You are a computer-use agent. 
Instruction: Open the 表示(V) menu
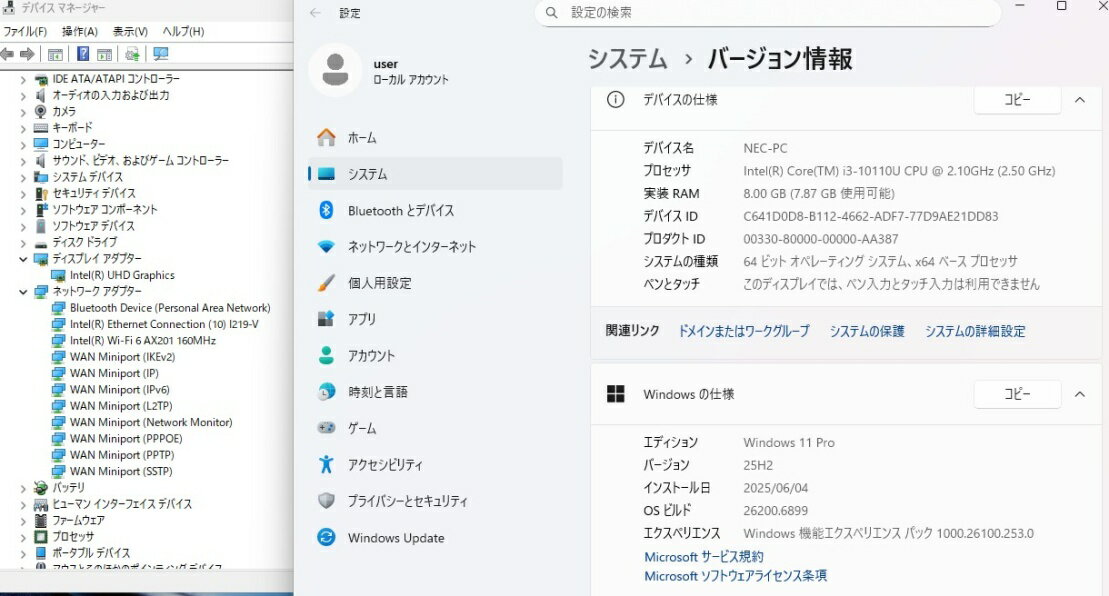click(x=130, y=32)
